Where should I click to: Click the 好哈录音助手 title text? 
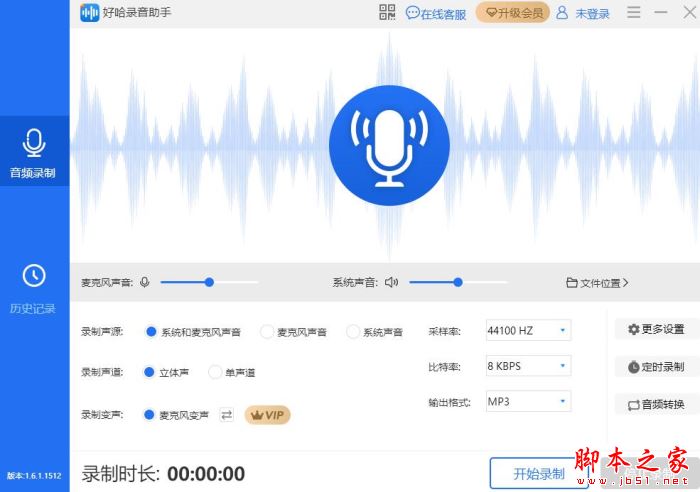coord(137,12)
